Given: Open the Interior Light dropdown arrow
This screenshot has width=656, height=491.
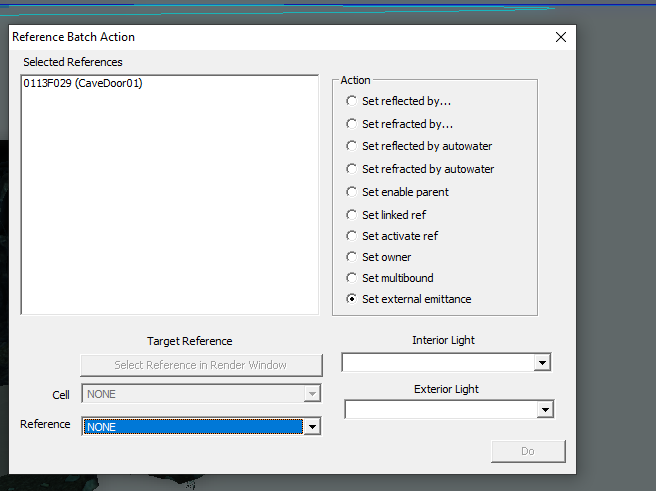Looking at the screenshot, I should point(542,363).
